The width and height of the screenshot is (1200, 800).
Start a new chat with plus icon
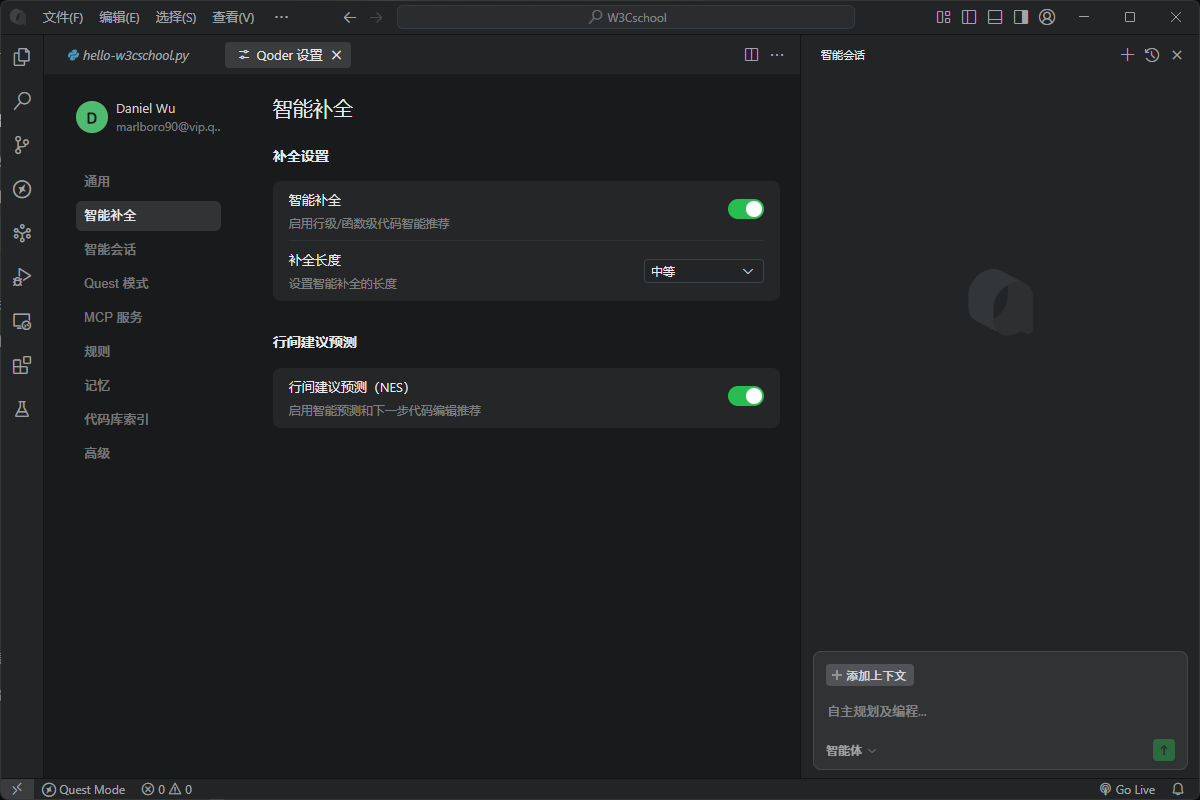coord(1127,55)
